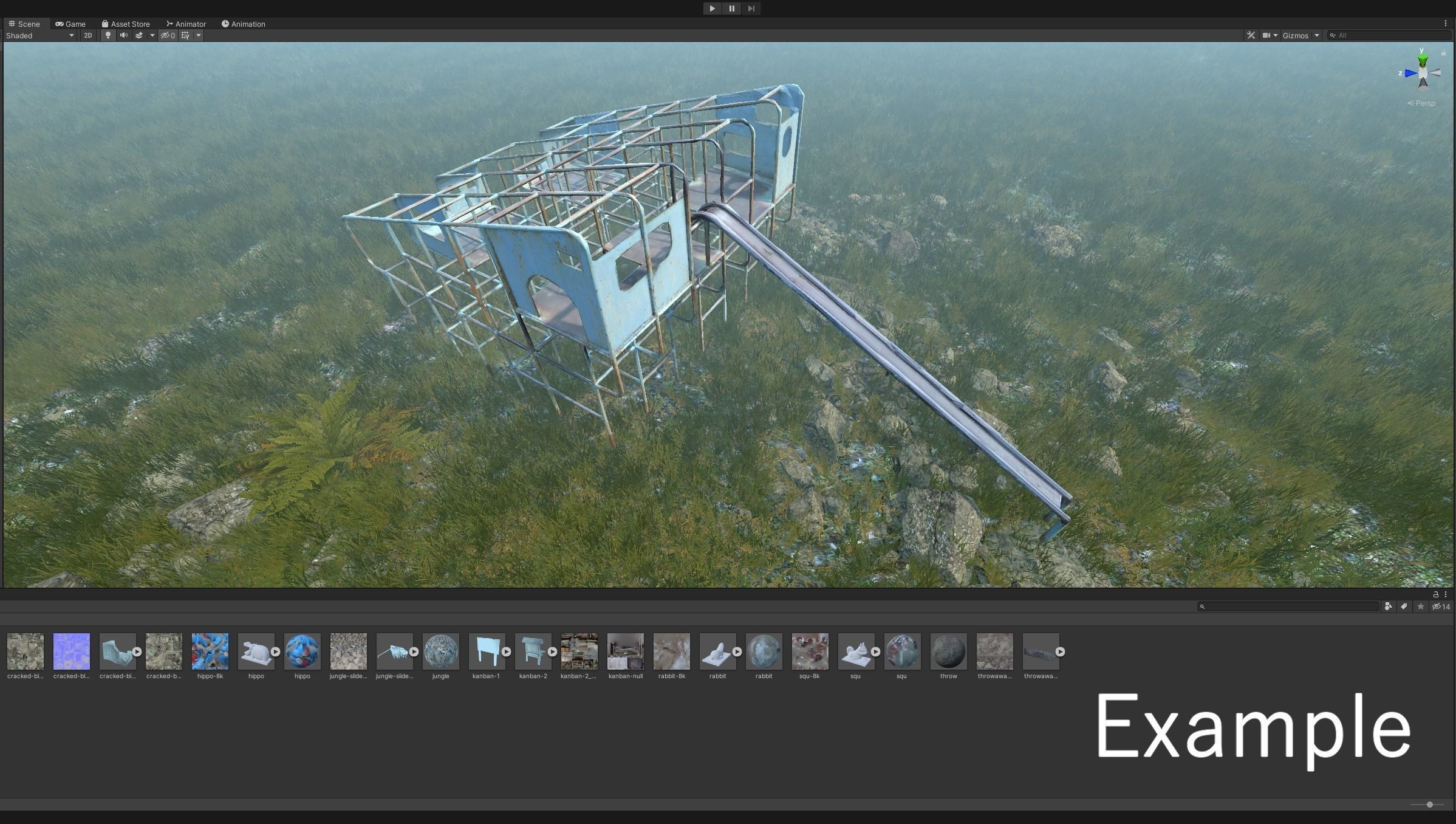Click search by type icon in project panel
Viewport: 1456px width, 824px height.
(x=1388, y=606)
